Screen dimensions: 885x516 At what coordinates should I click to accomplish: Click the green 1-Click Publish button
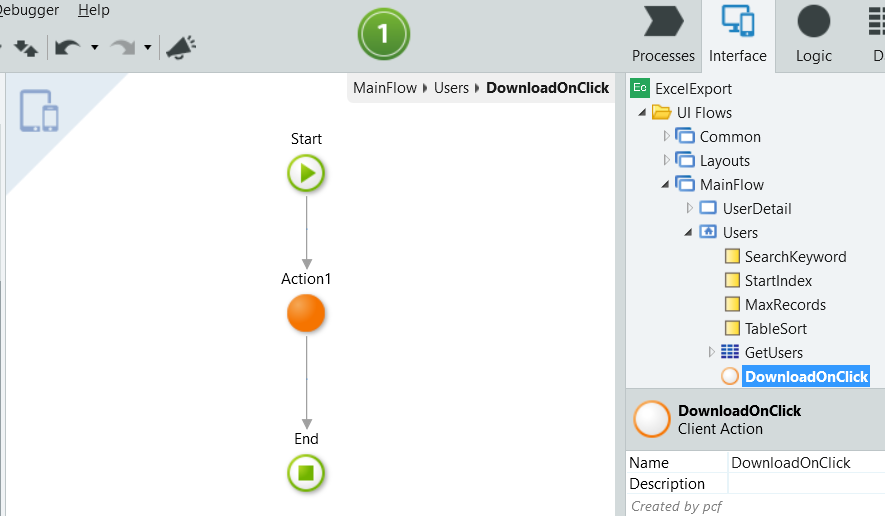[383, 36]
